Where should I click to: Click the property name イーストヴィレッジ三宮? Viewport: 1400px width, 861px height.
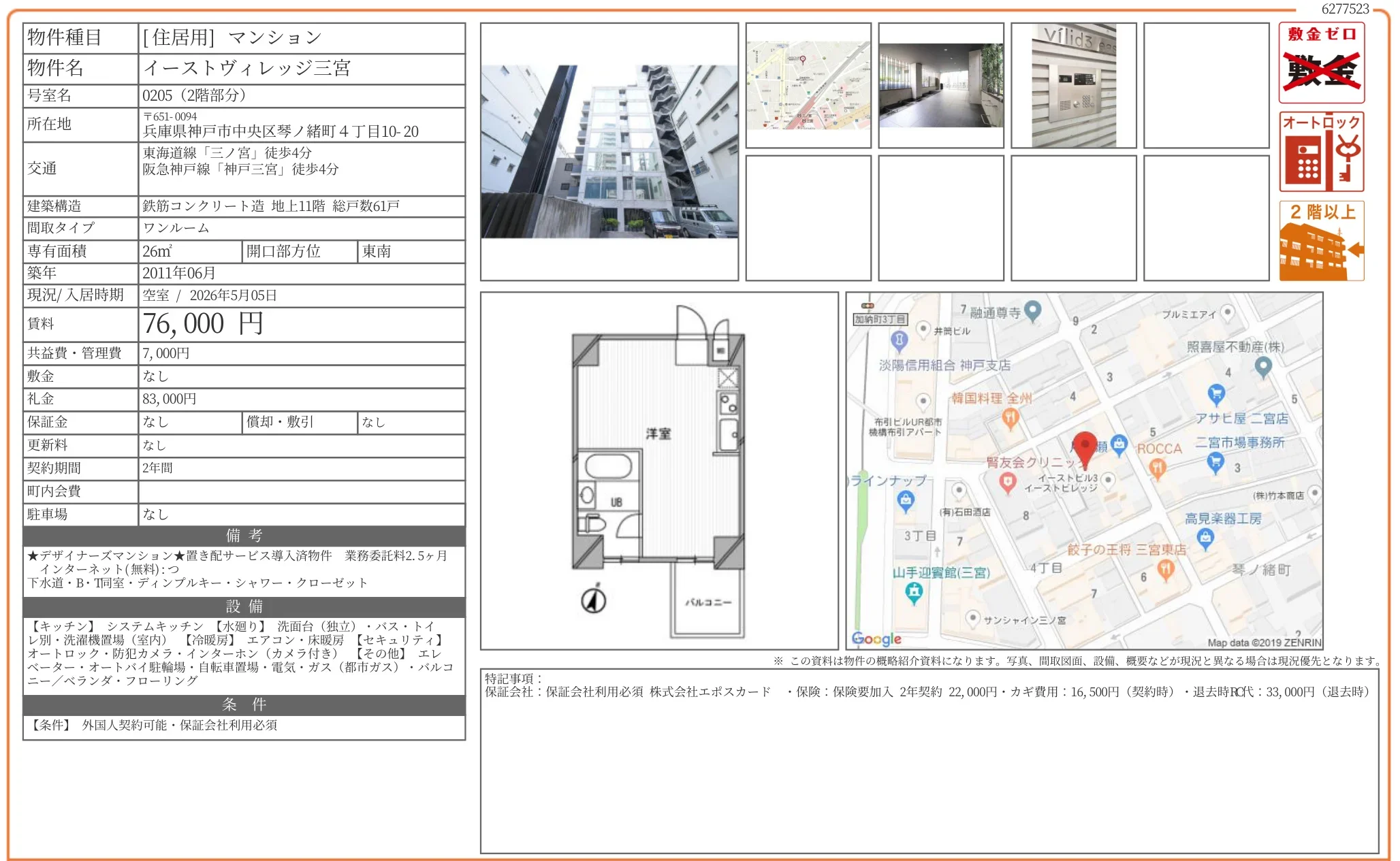click(x=246, y=68)
